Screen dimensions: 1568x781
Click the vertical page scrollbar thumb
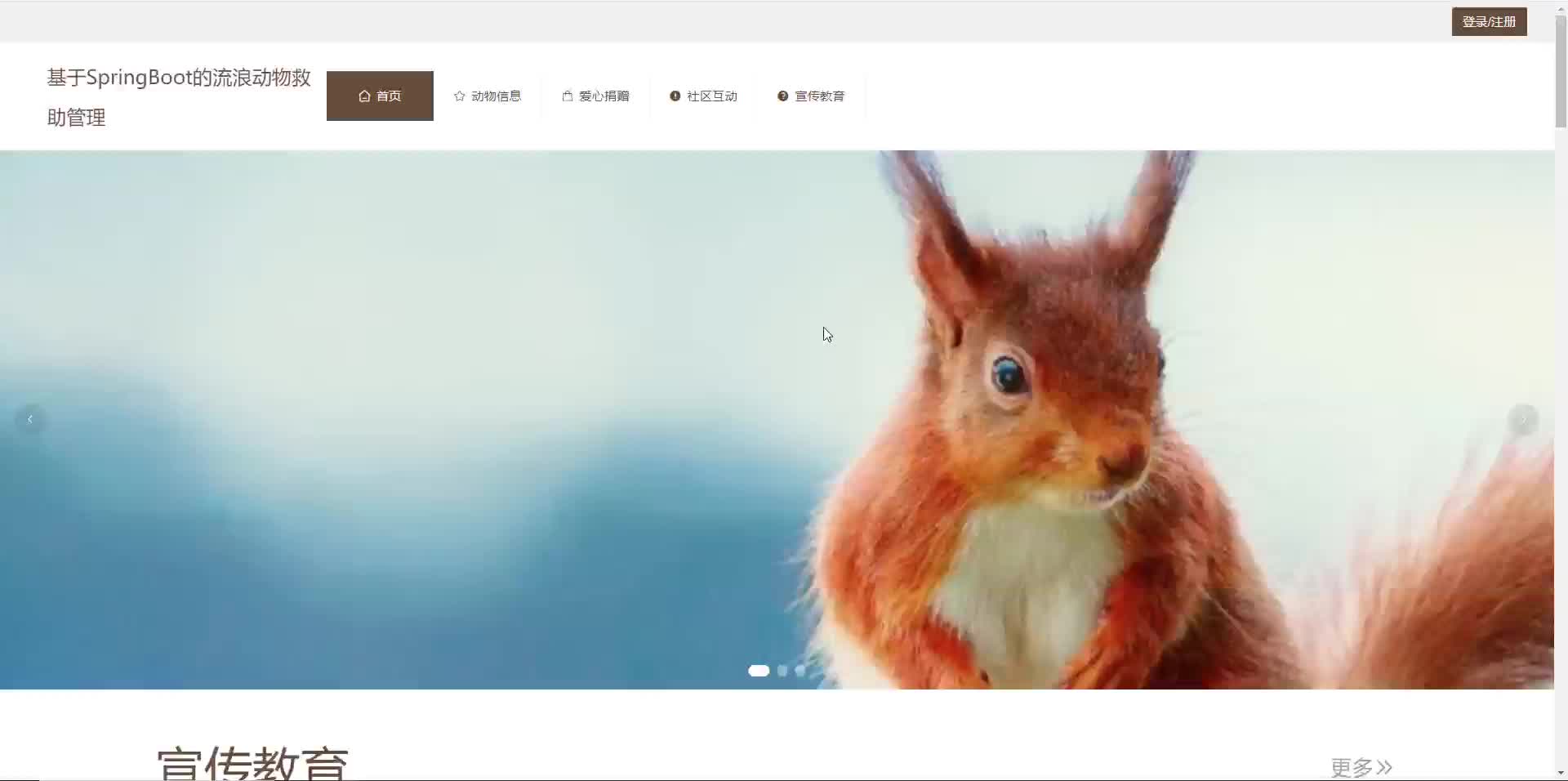pyautogui.click(x=1561, y=72)
